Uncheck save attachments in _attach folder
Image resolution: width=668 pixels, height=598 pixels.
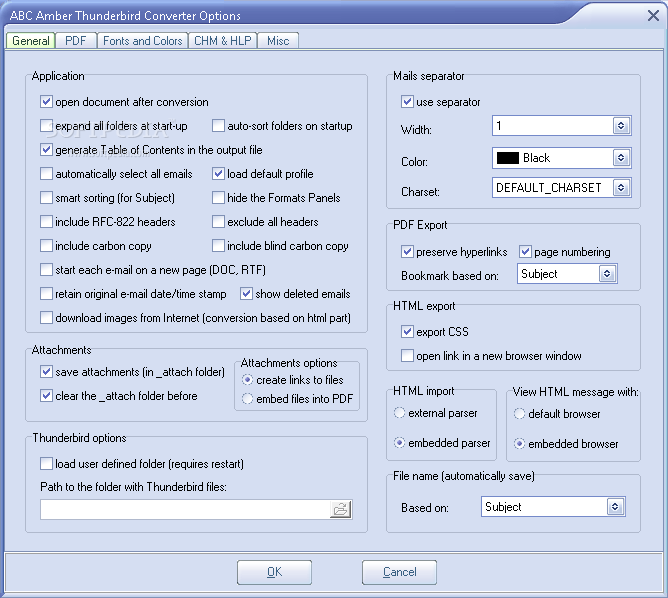tap(46, 372)
